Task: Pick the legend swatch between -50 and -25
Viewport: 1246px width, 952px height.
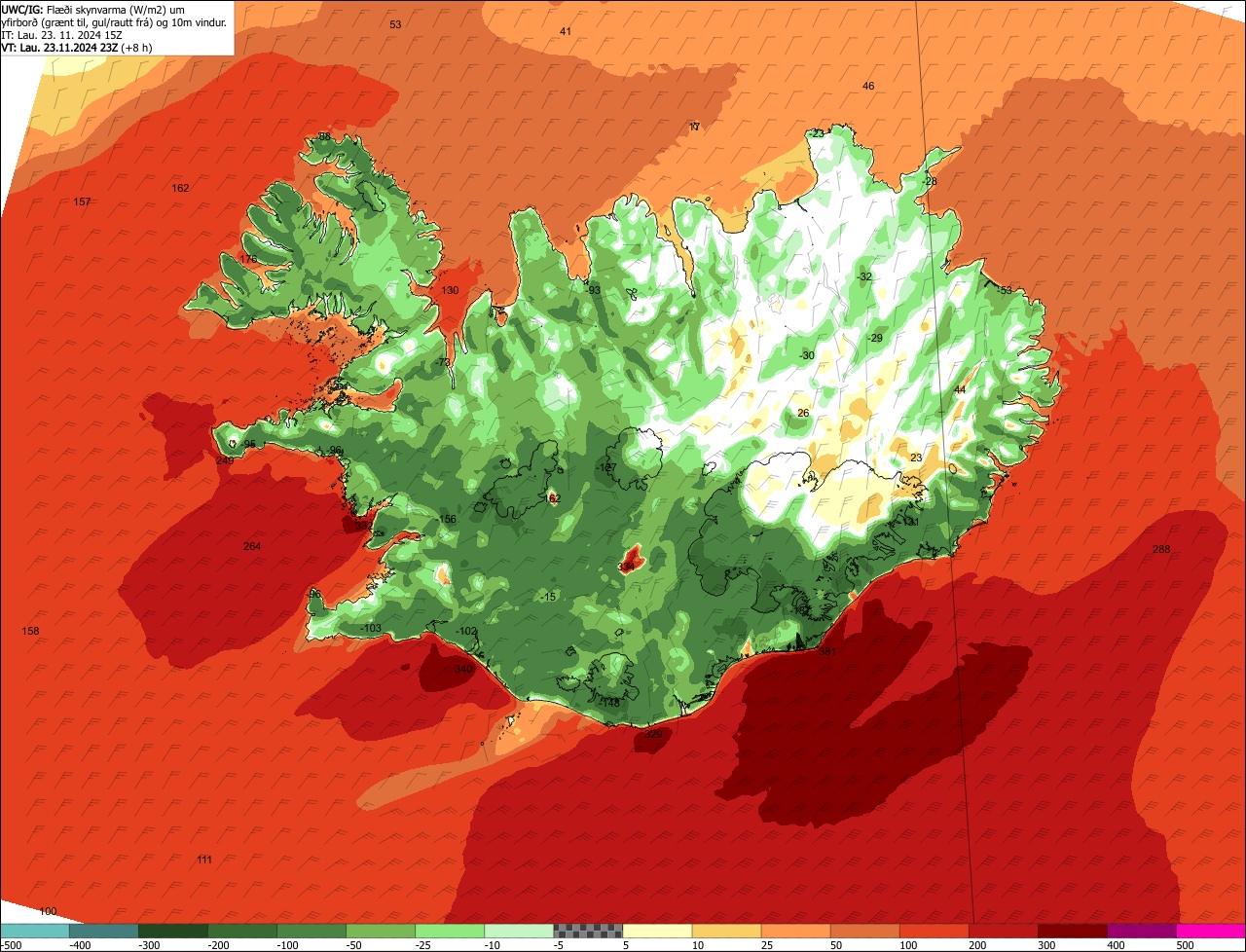Action: click(x=381, y=930)
